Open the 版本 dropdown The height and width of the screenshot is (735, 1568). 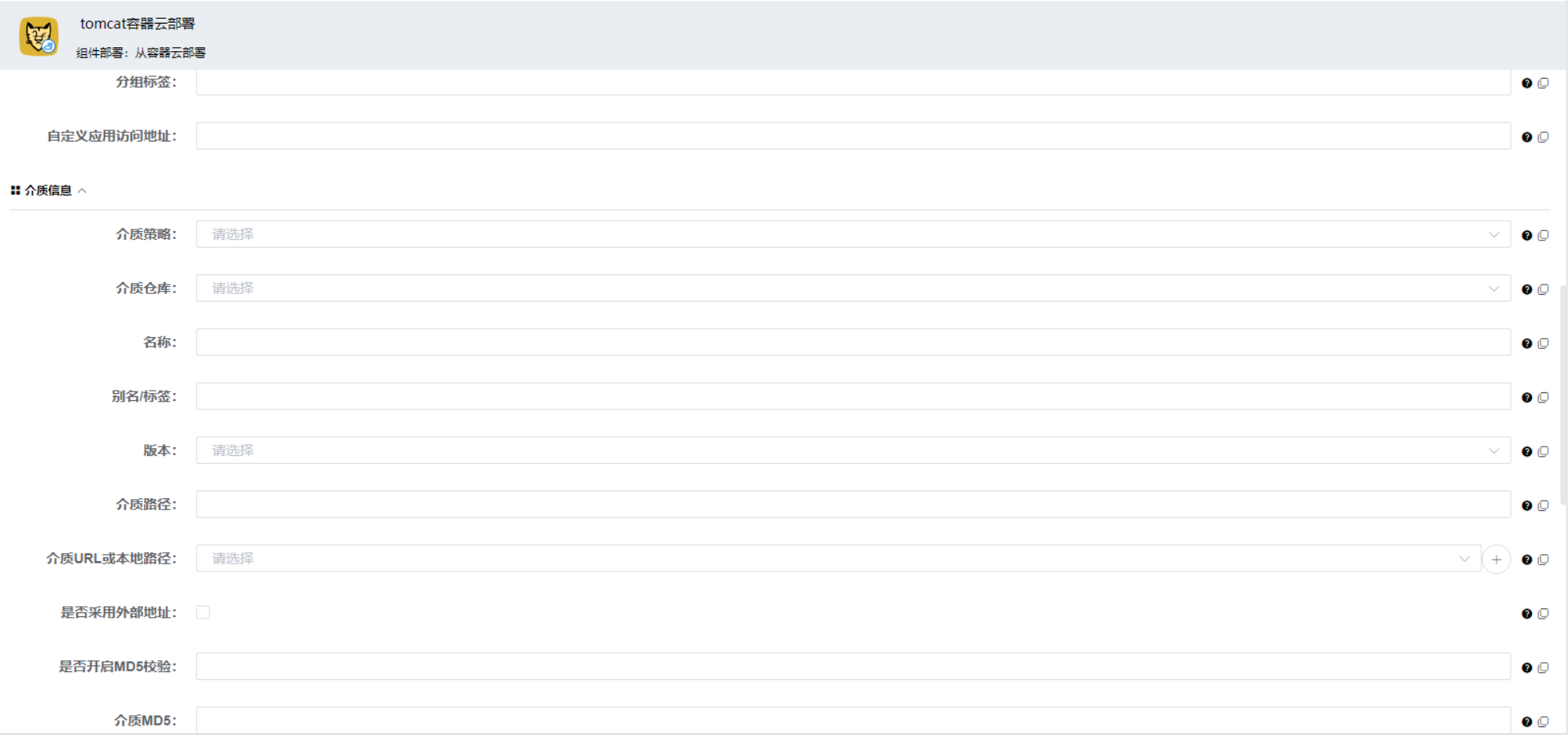point(852,450)
